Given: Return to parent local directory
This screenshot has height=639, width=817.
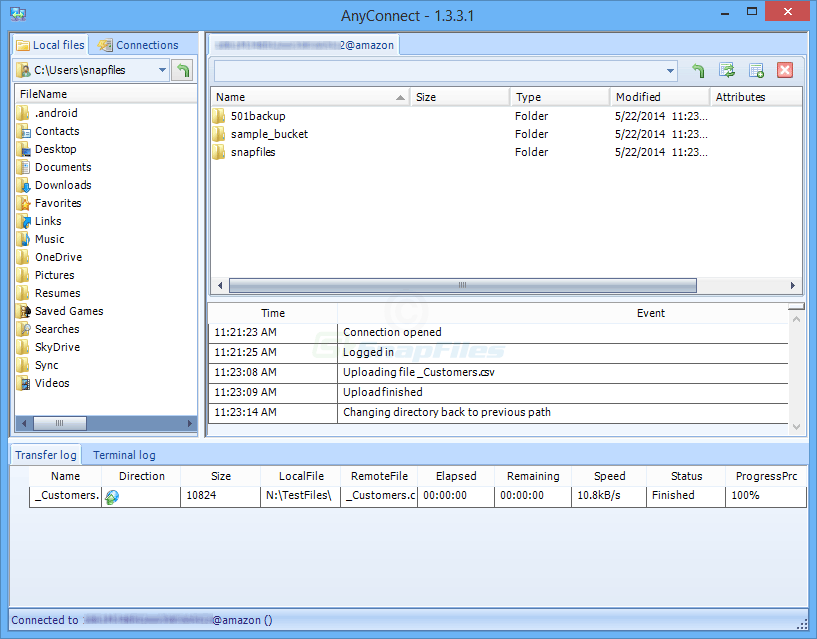Looking at the screenshot, I should point(185,70).
